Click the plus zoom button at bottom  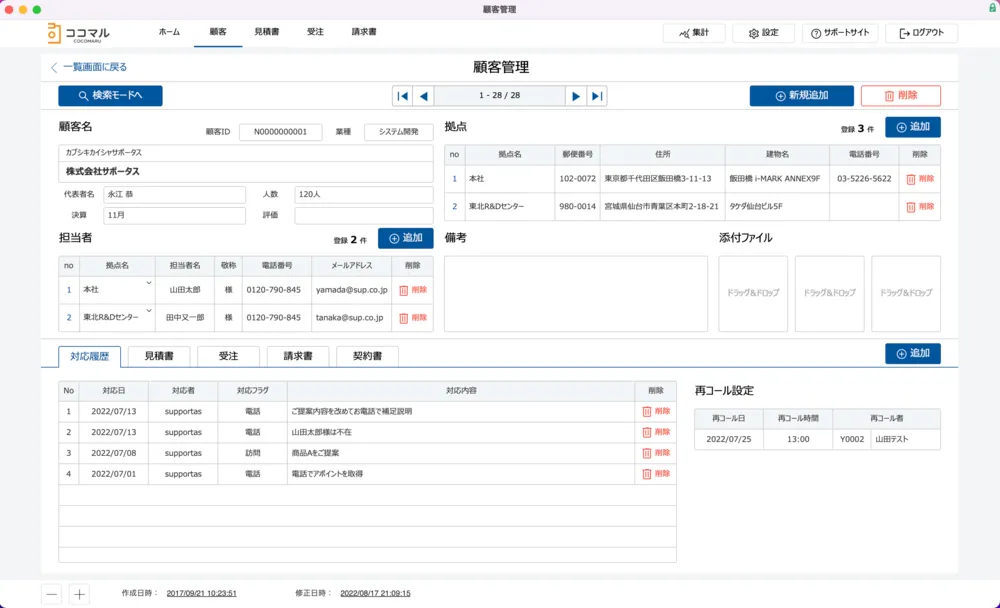pos(79,594)
